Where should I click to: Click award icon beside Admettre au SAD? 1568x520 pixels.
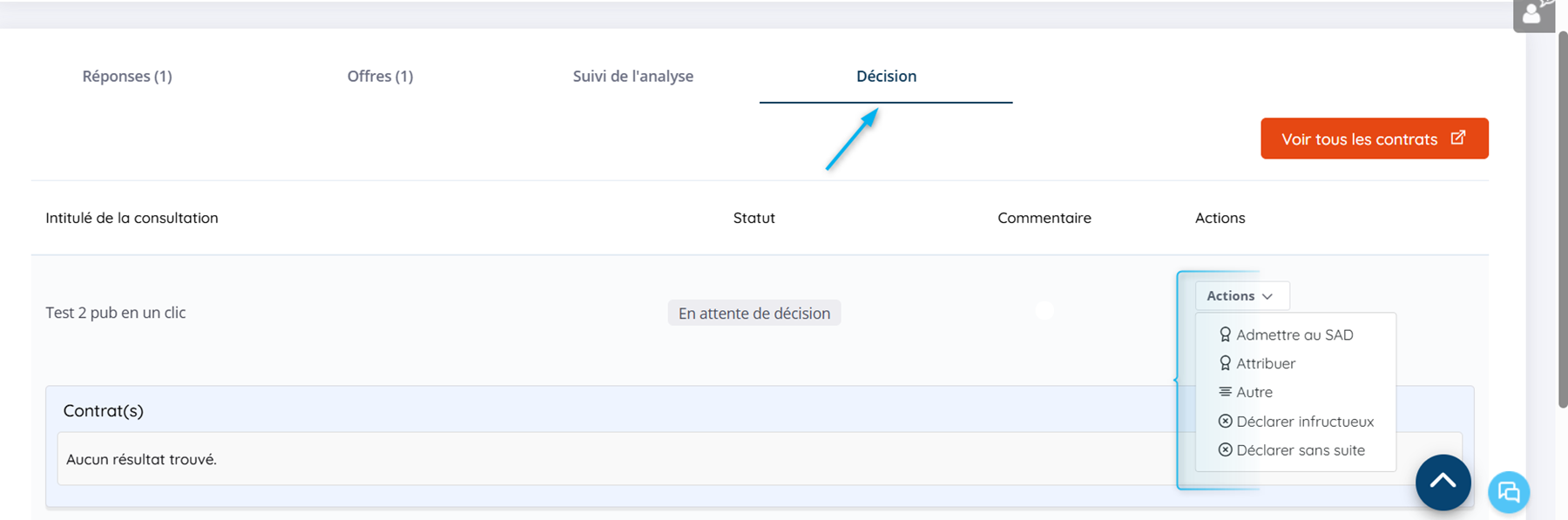(1225, 334)
